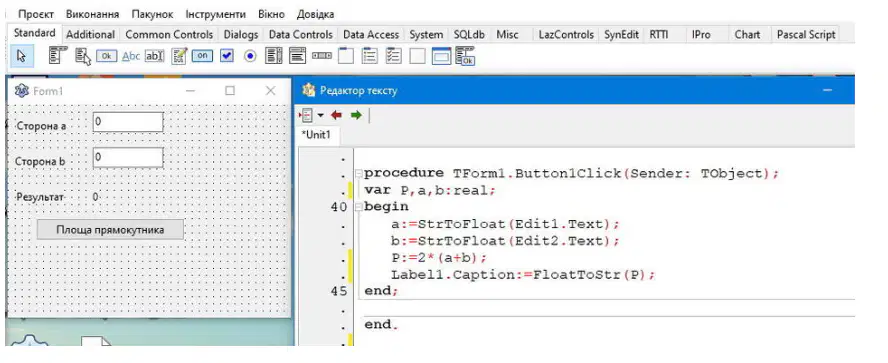Viewport: 888px width, 363px height.
Task: Switch to the IPro palette tab
Action: click(x=701, y=35)
